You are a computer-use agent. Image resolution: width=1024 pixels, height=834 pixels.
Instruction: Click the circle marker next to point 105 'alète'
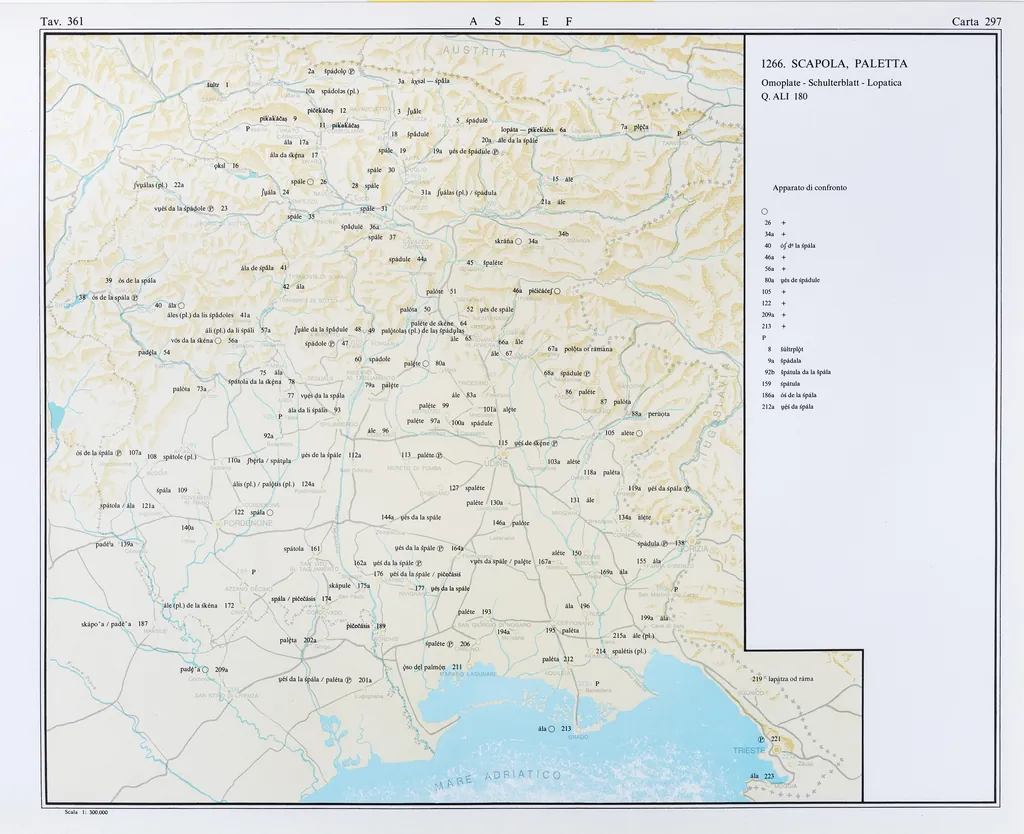point(639,433)
